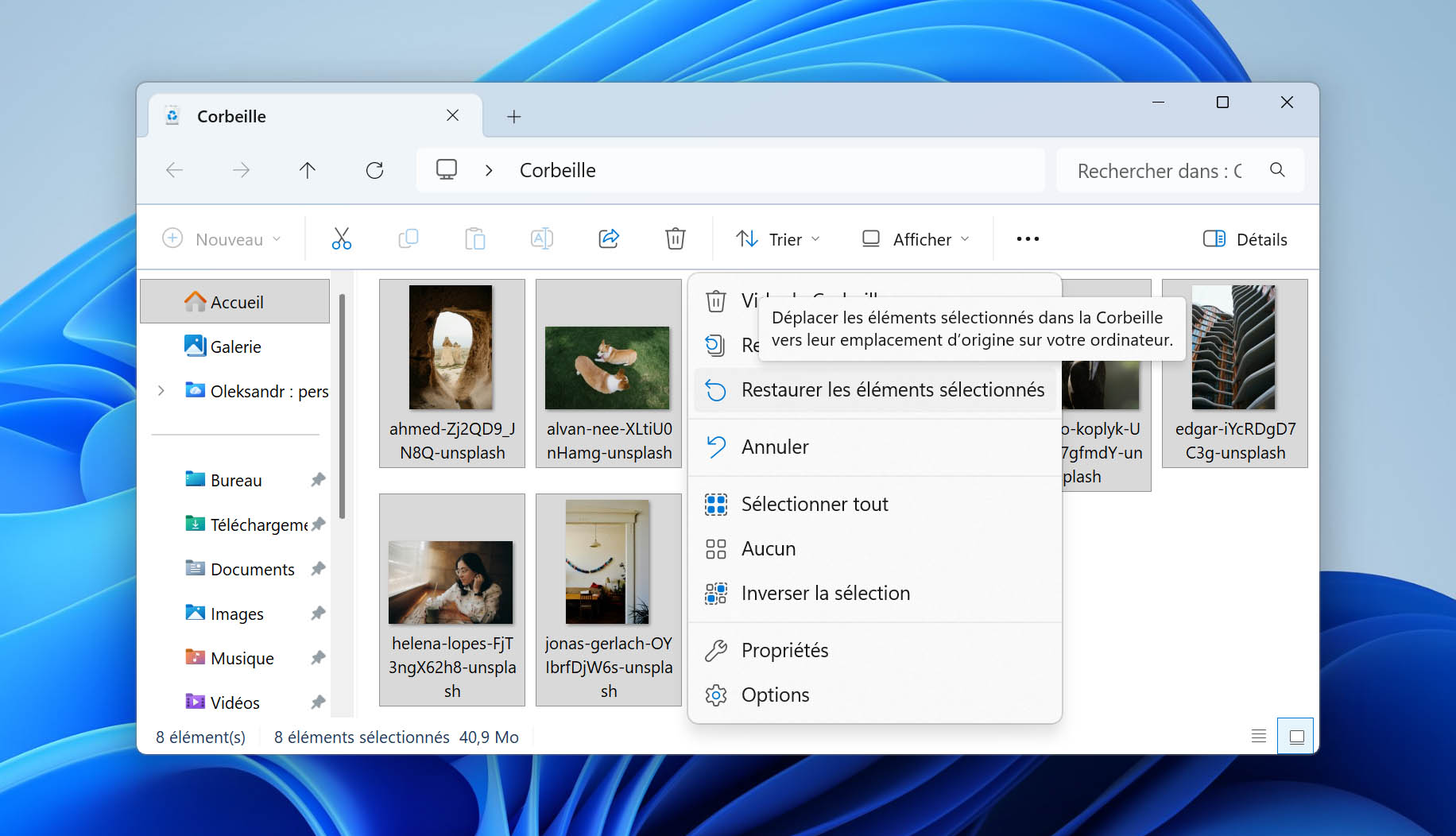The image size is (1456, 836).
Task: Open the Afficher view dropdown
Action: pyautogui.click(x=916, y=239)
